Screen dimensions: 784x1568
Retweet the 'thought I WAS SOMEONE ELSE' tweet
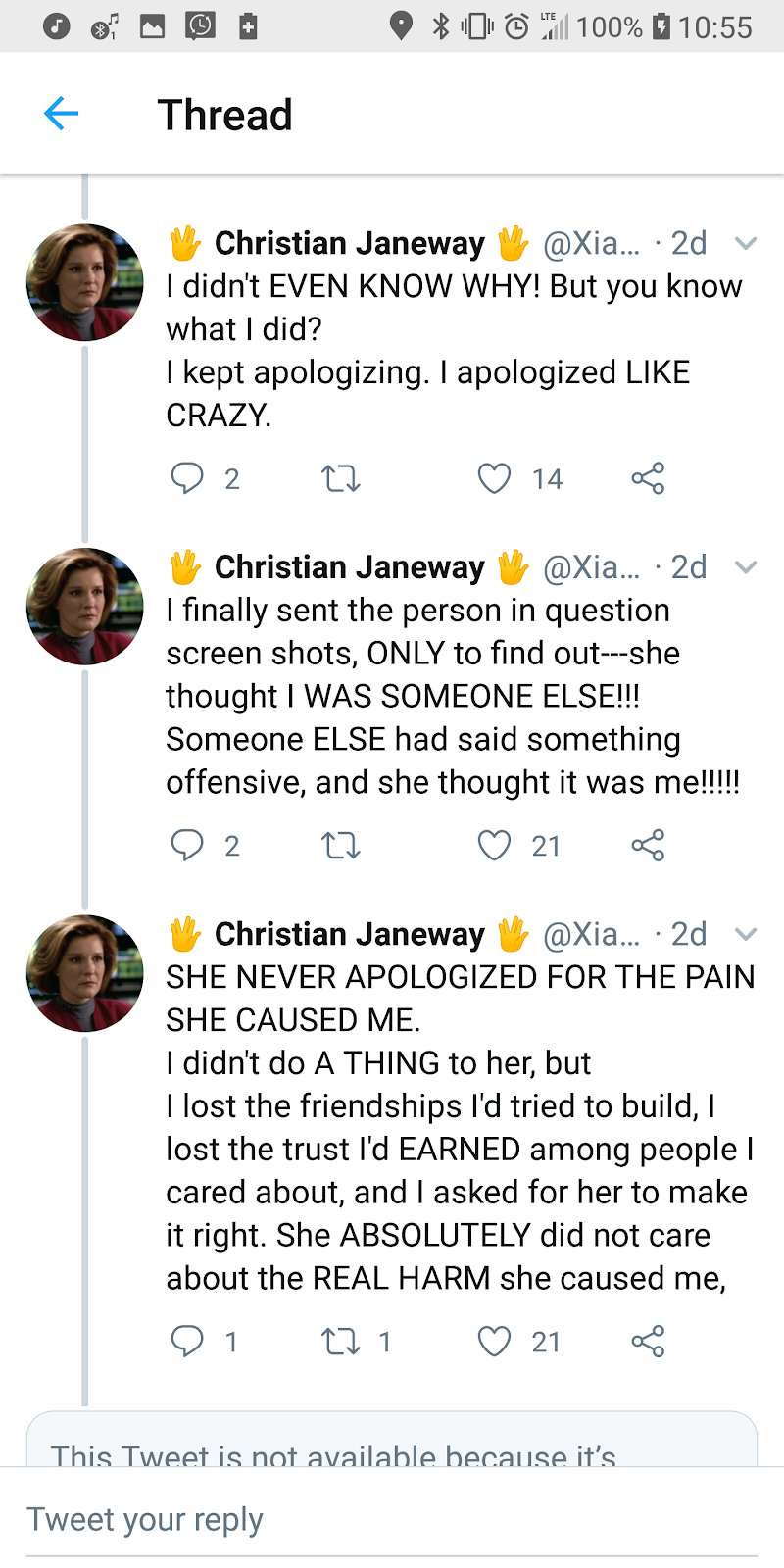tap(341, 845)
